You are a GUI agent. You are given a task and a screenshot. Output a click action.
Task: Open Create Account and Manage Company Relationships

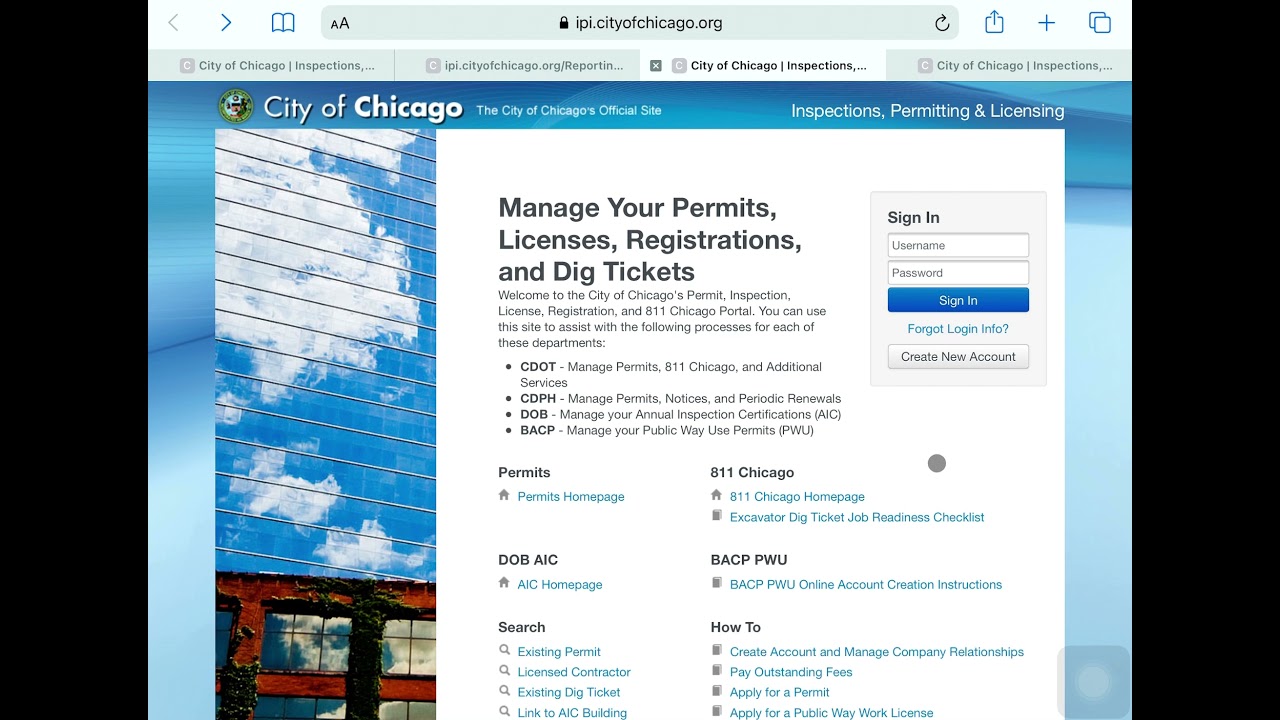pos(877,652)
